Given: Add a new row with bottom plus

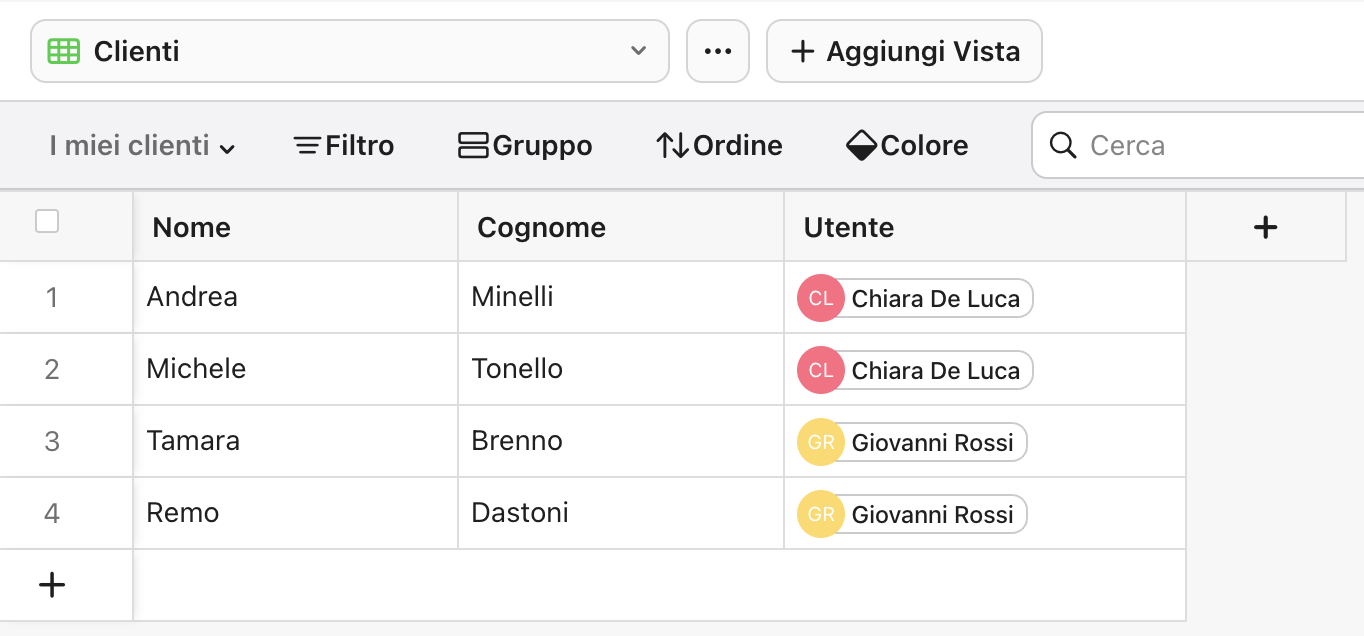Looking at the screenshot, I should click(x=51, y=584).
